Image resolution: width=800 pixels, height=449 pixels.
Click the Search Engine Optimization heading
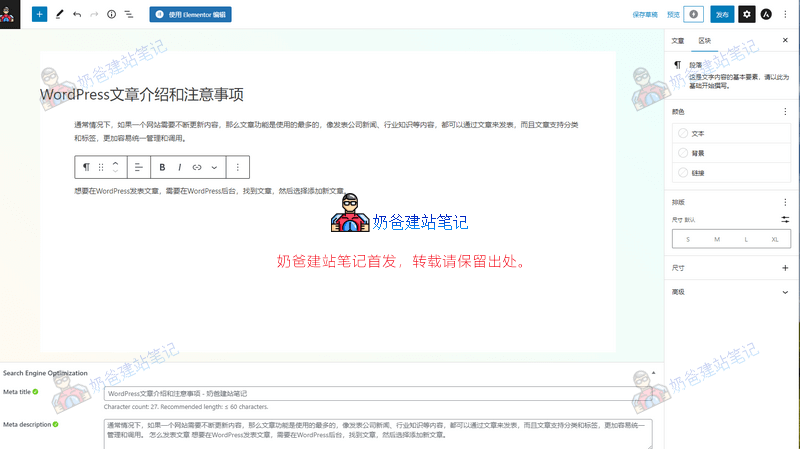[45, 373]
